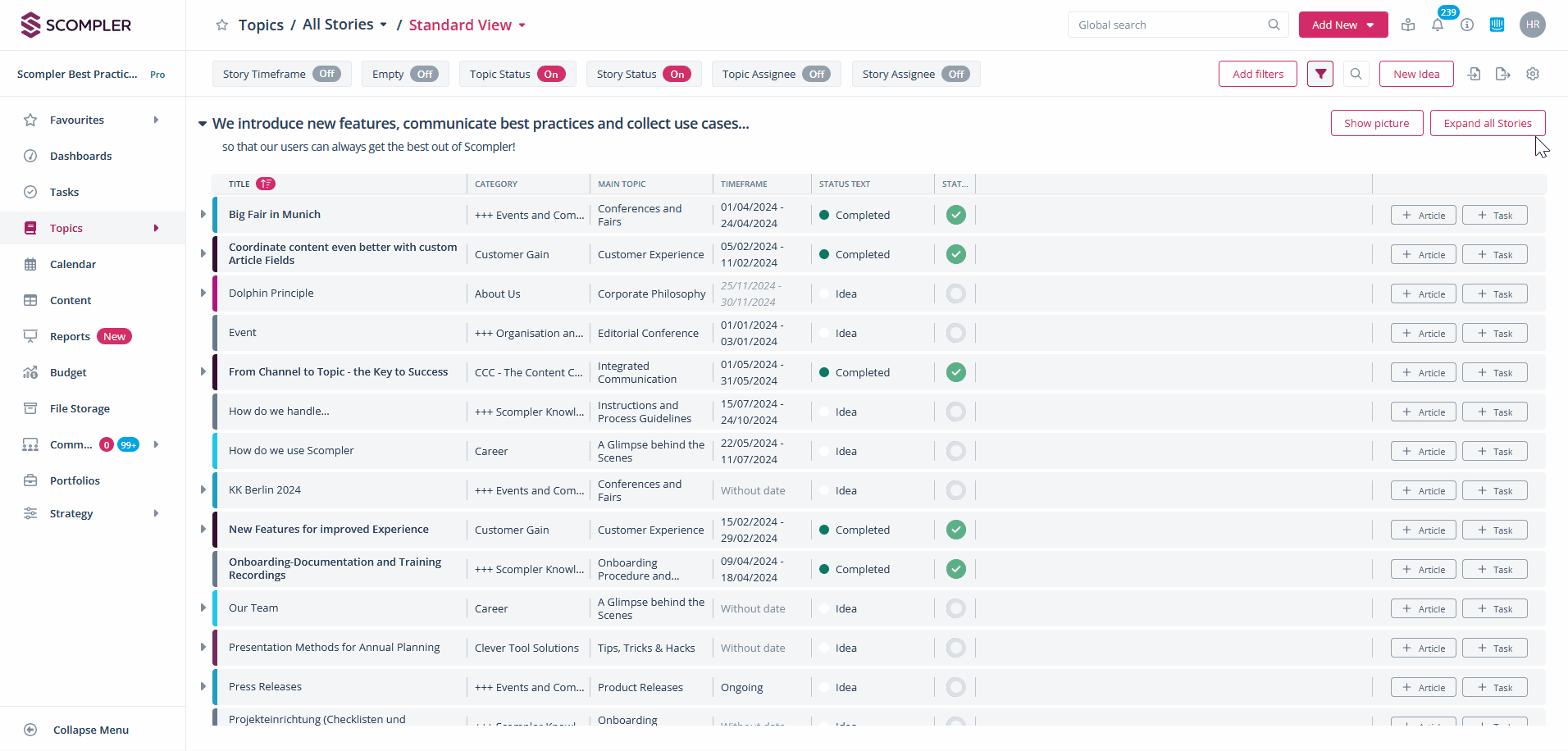The image size is (1568, 751).
Task: Go to Dashboards in the sidebar
Action: [x=80, y=156]
